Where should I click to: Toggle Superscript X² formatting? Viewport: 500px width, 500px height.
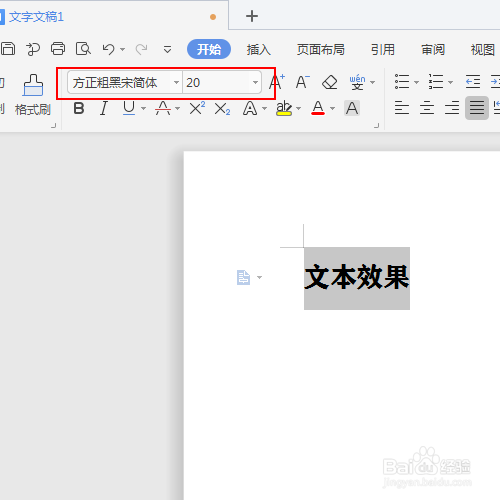pos(197,108)
